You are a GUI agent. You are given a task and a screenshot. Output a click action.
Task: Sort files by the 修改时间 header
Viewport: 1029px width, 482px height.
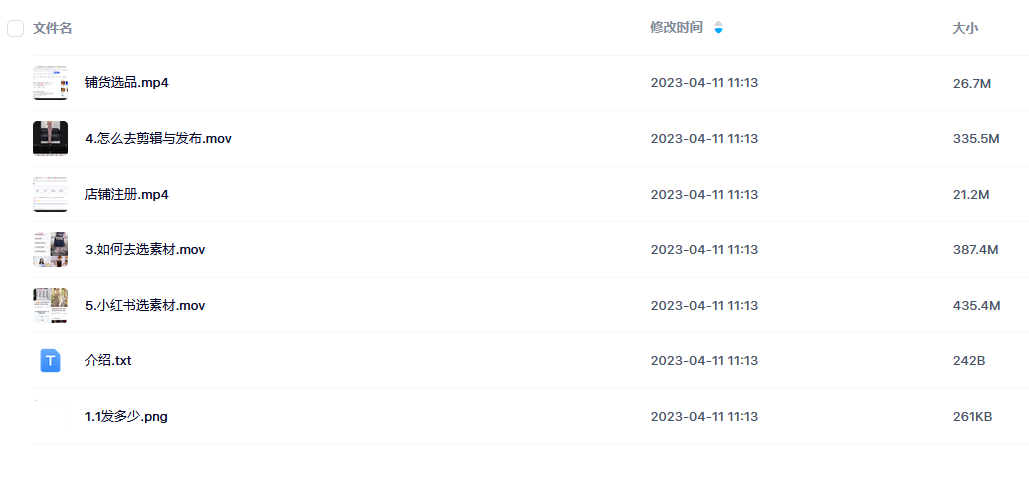(676, 28)
